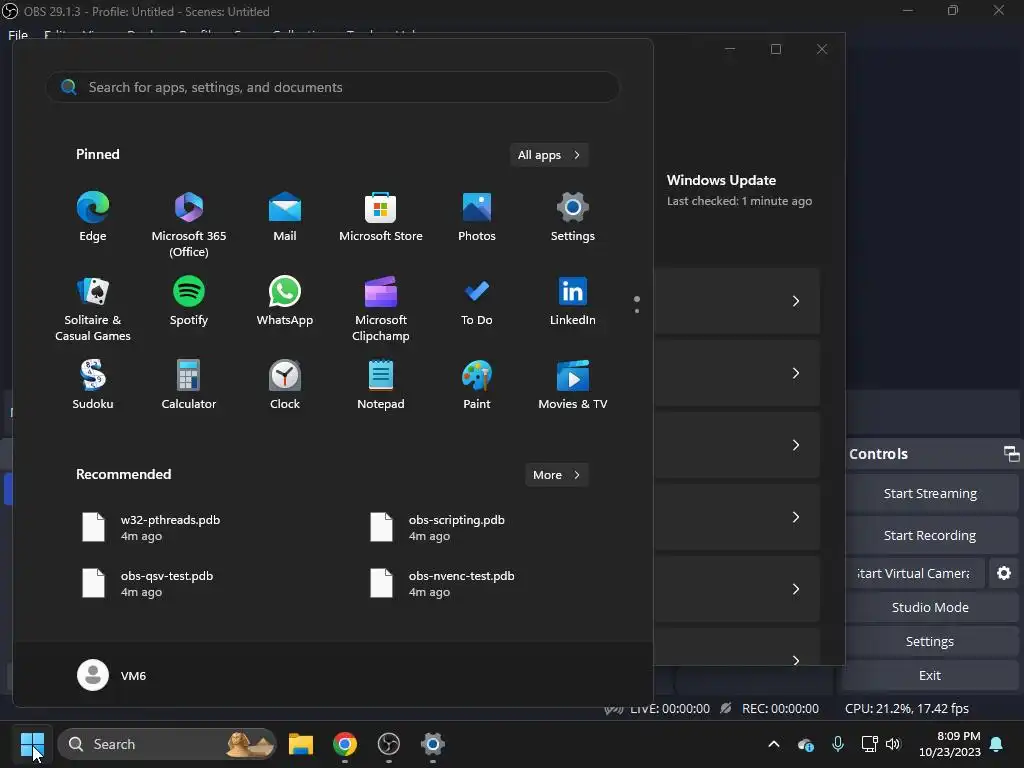This screenshot has width=1024, height=768.
Task: Launch LinkedIn
Action: click(x=573, y=300)
